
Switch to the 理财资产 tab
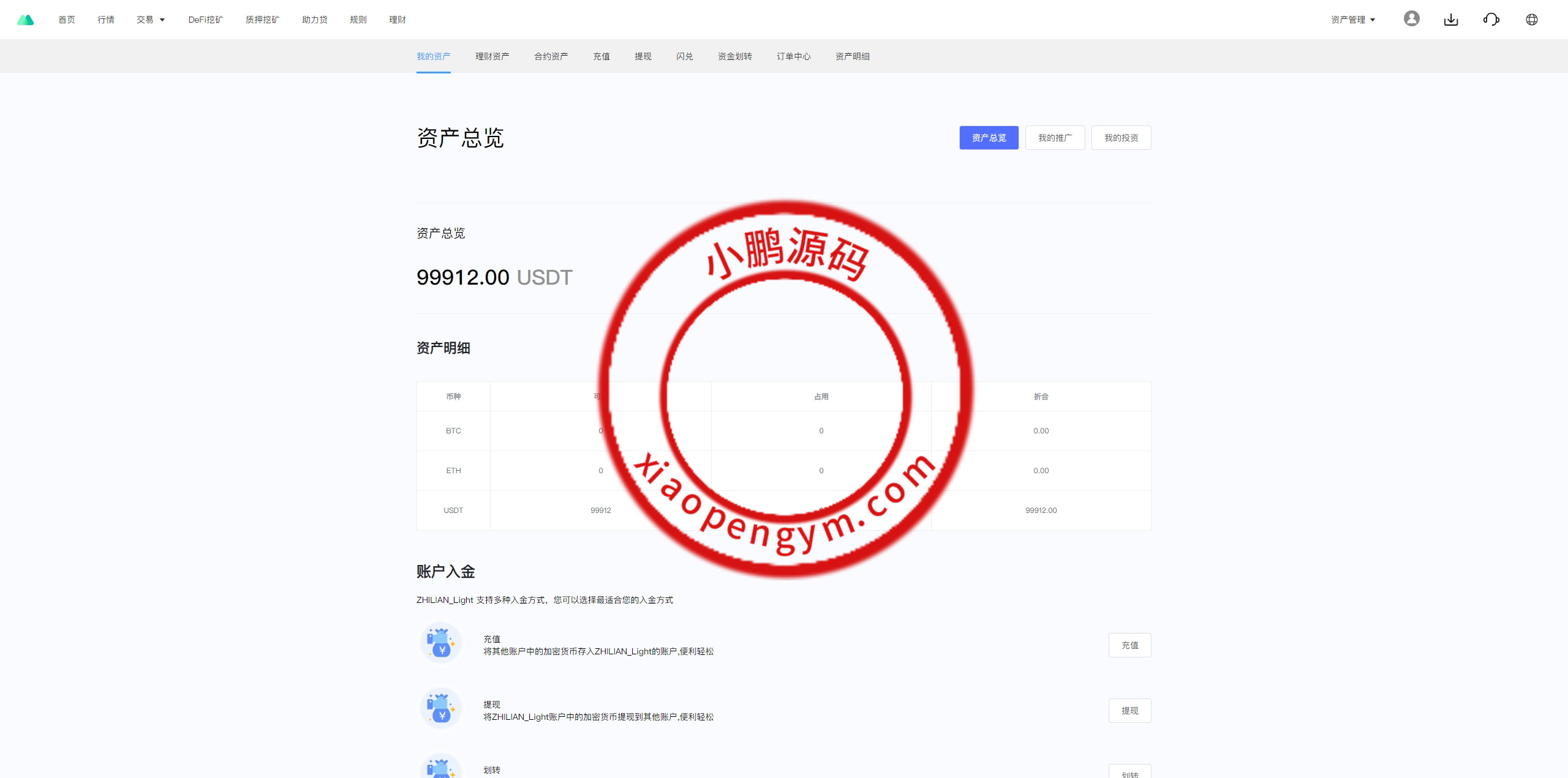tap(492, 56)
